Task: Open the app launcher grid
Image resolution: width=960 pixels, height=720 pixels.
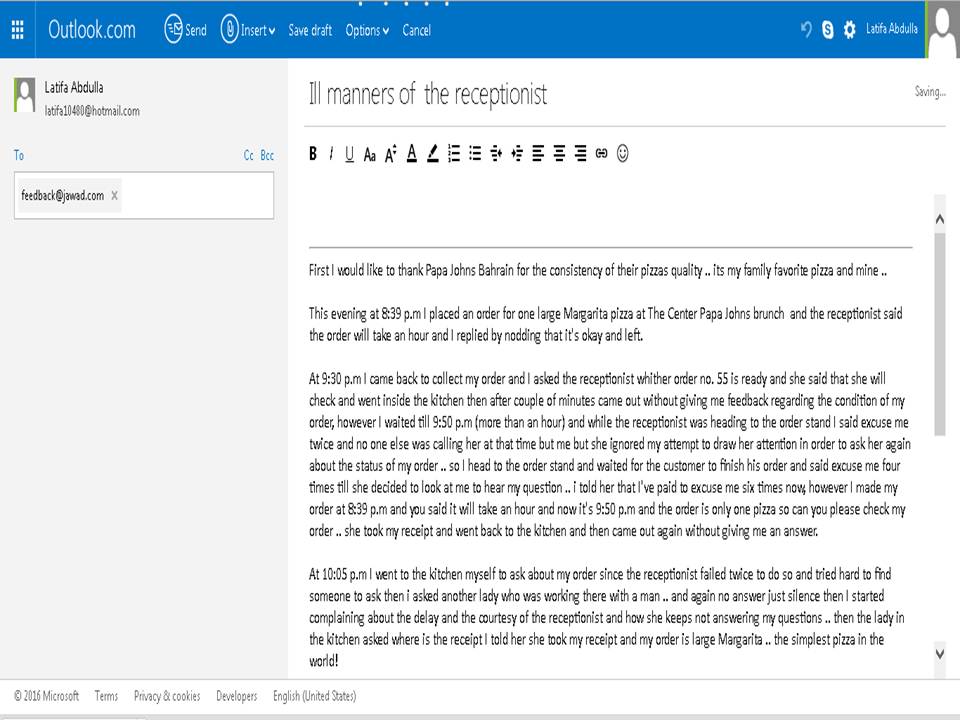Action: click(16, 30)
